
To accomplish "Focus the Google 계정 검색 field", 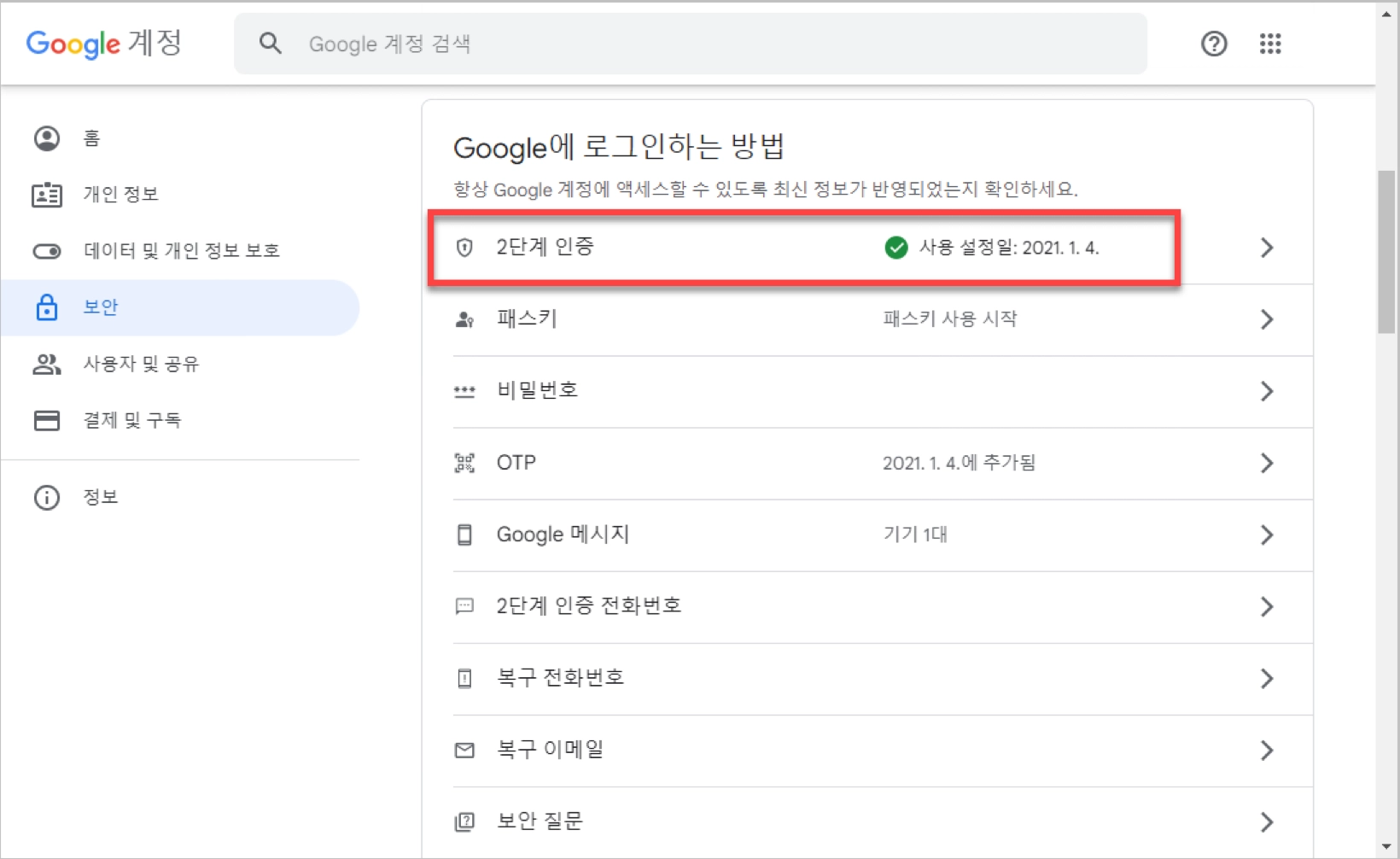I will pos(691,44).
